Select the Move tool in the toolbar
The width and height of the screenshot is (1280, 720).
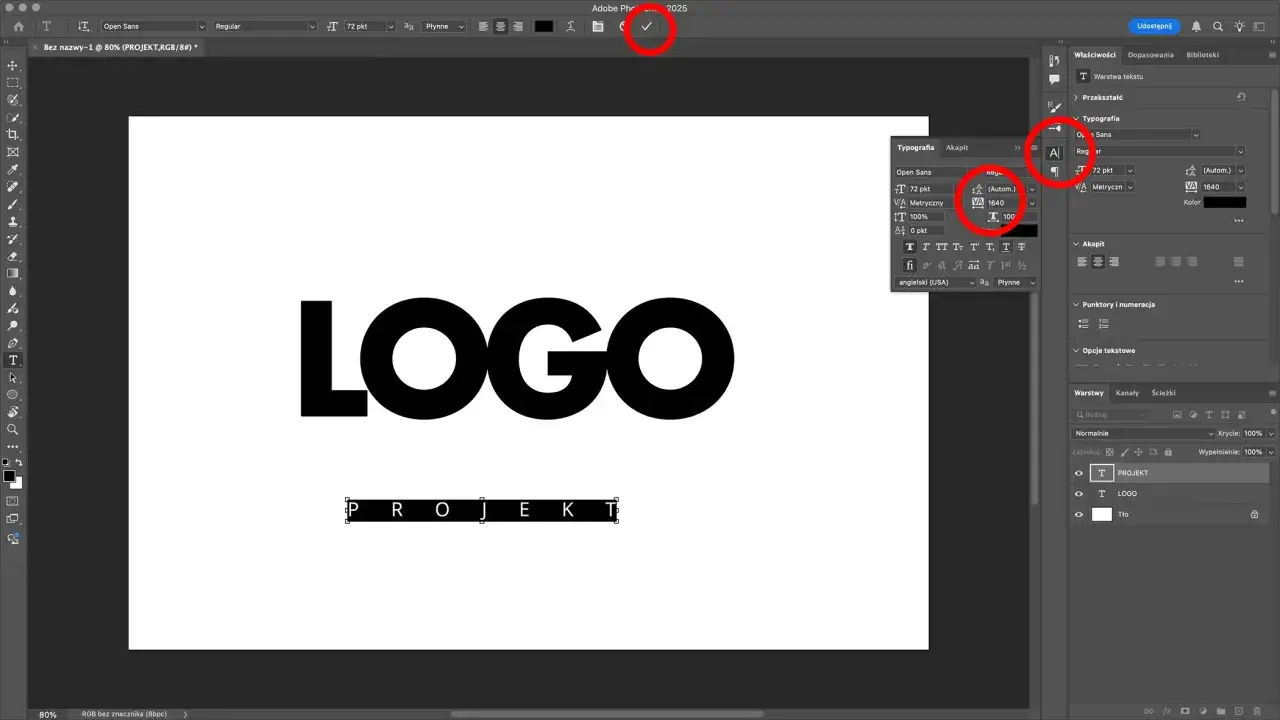click(x=13, y=65)
